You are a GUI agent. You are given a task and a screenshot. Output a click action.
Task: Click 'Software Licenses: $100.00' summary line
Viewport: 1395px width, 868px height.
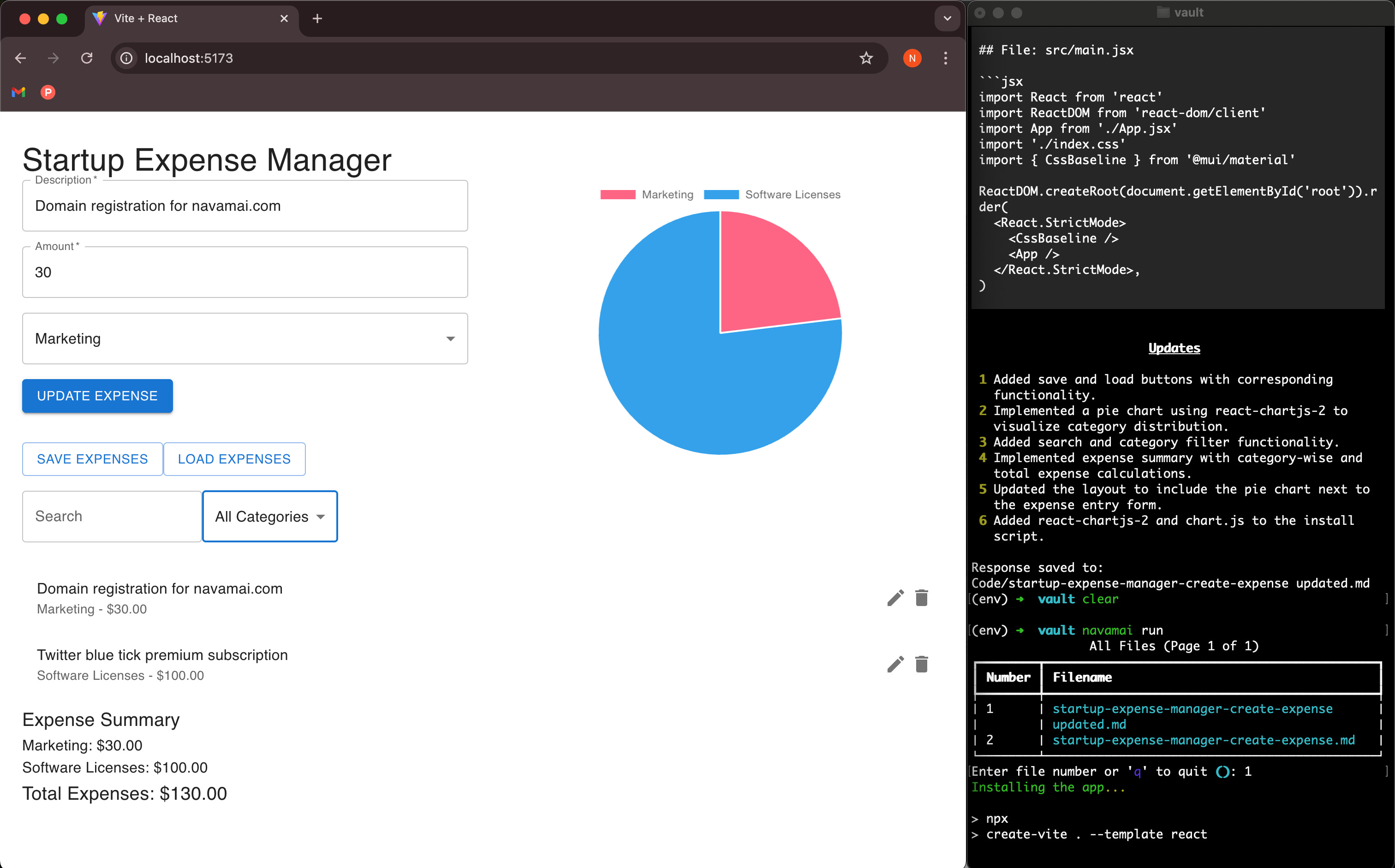click(x=115, y=767)
